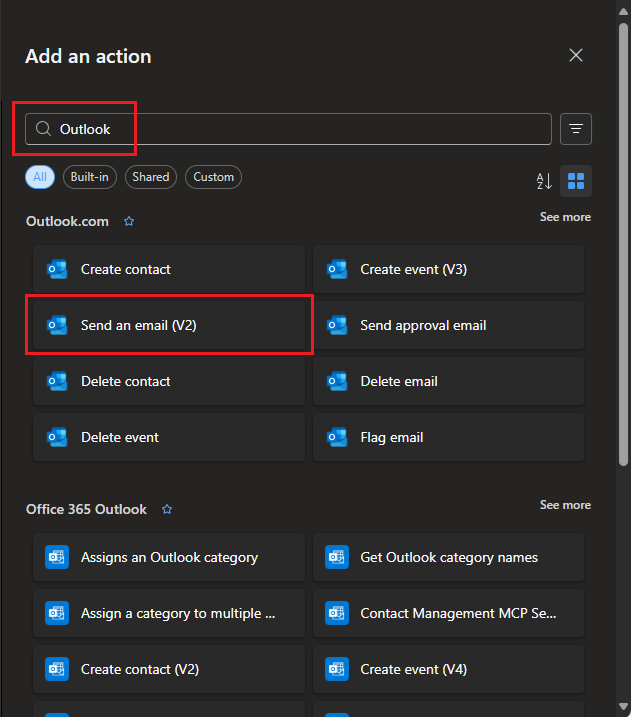This screenshot has height=717, width=631.
Task: Close the Add an action panel
Action: click(576, 55)
